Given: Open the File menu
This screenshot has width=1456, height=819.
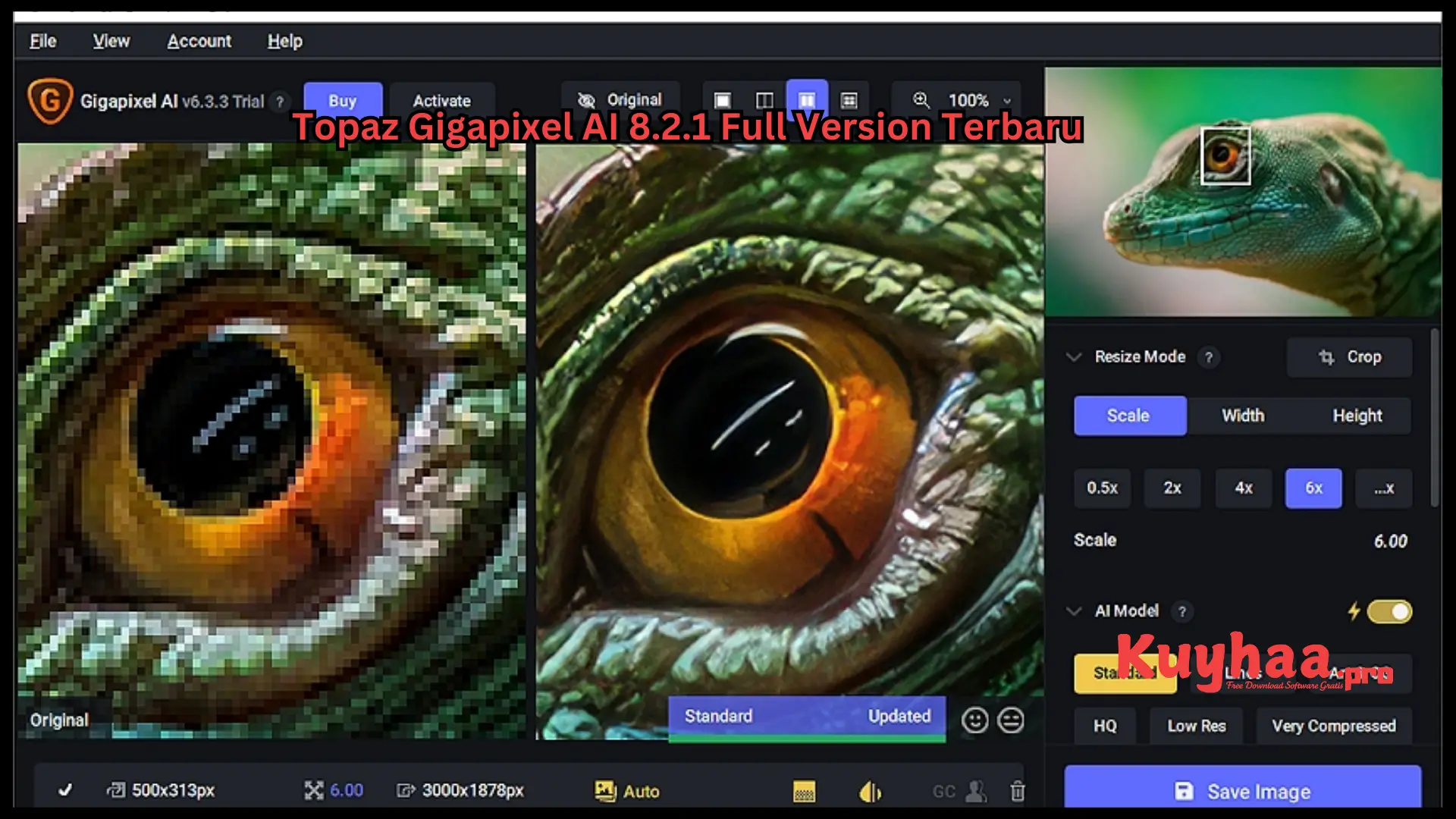Looking at the screenshot, I should 43,41.
